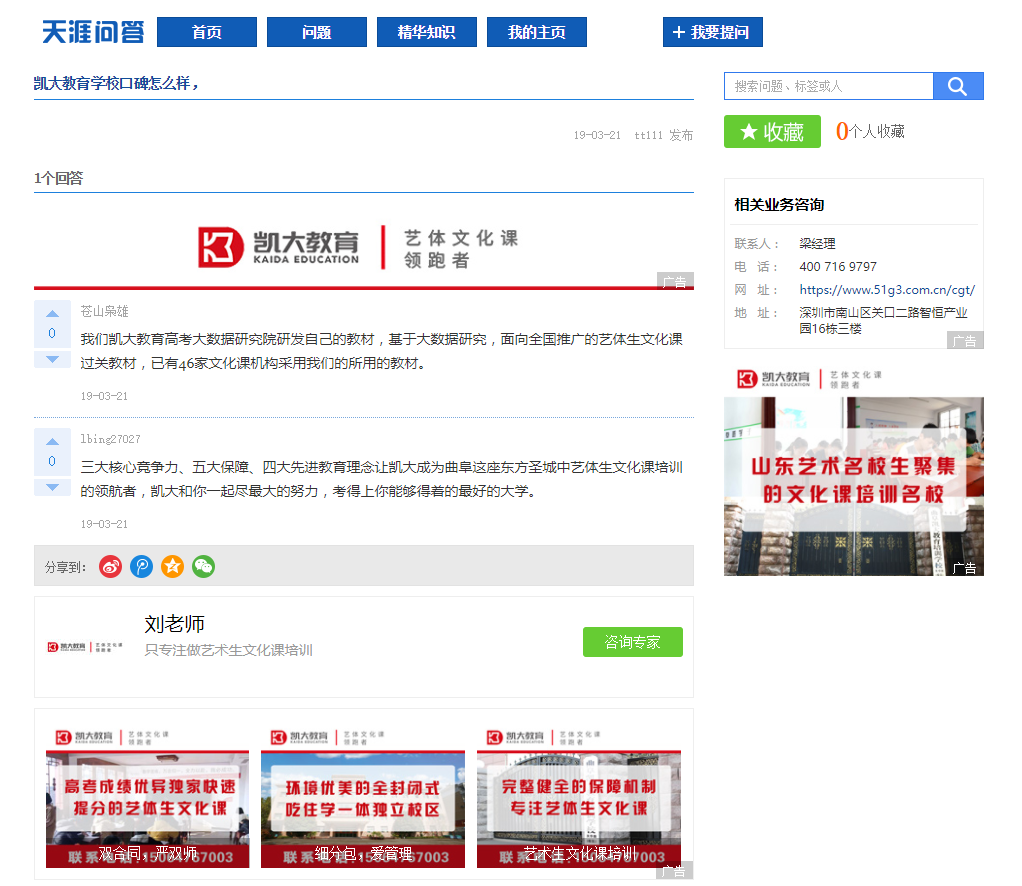This screenshot has height=886, width=1022.
Task: Downvote the answer by 苍山枭雄
Action: (x=52, y=359)
